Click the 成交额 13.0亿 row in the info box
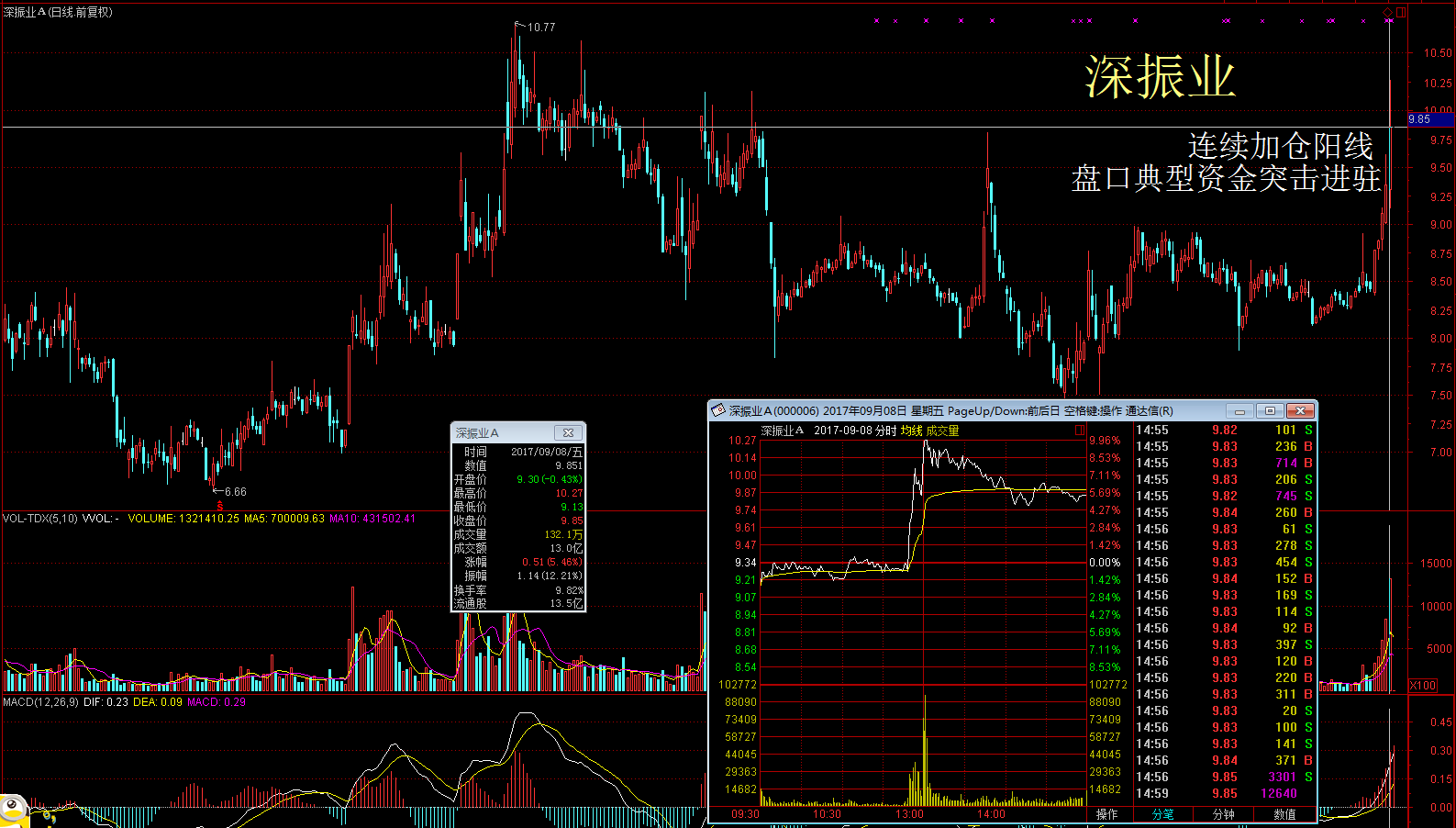The height and width of the screenshot is (828, 1456). (x=518, y=548)
